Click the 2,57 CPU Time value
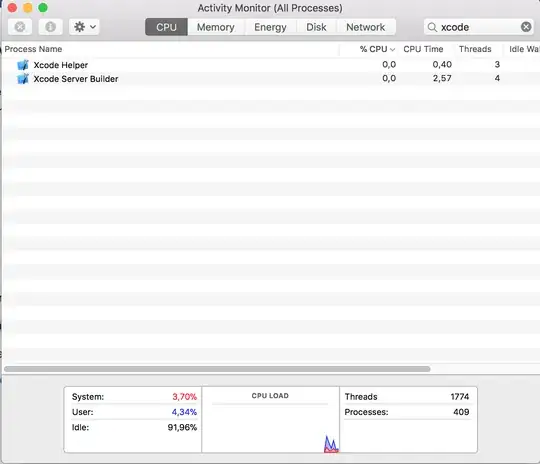540x464 pixels. coord(442,78)
